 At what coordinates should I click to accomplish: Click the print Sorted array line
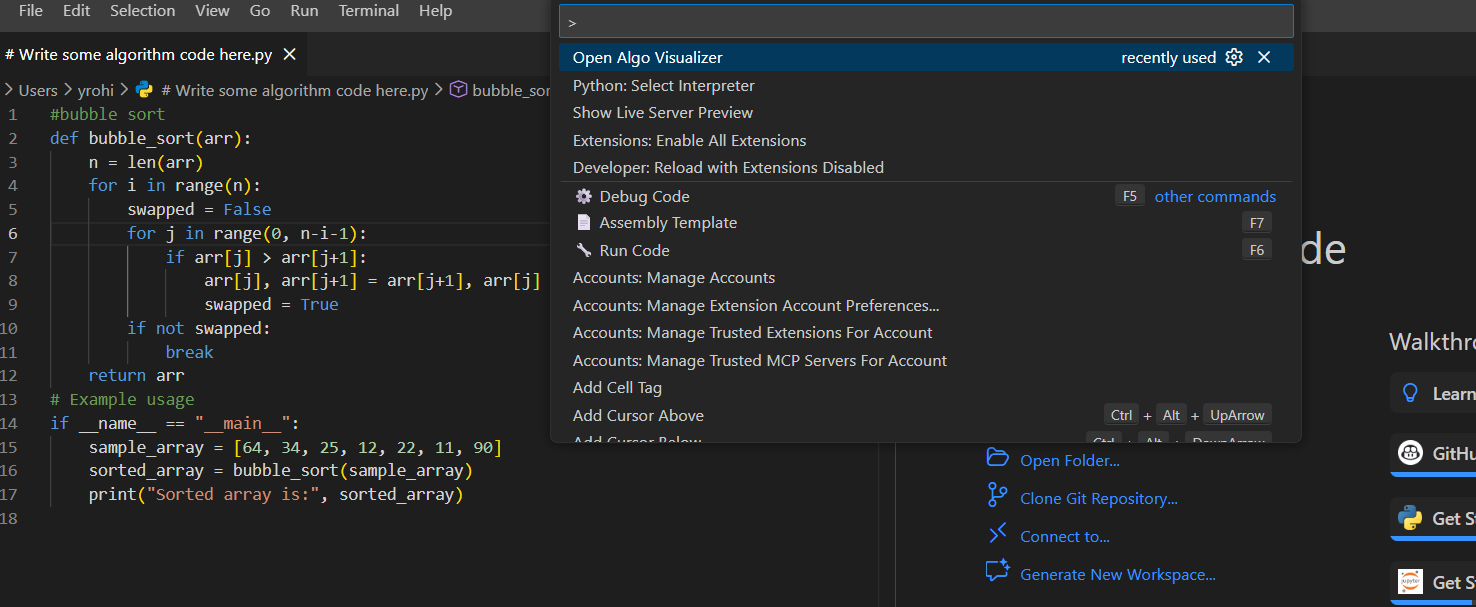click(276, 495)
